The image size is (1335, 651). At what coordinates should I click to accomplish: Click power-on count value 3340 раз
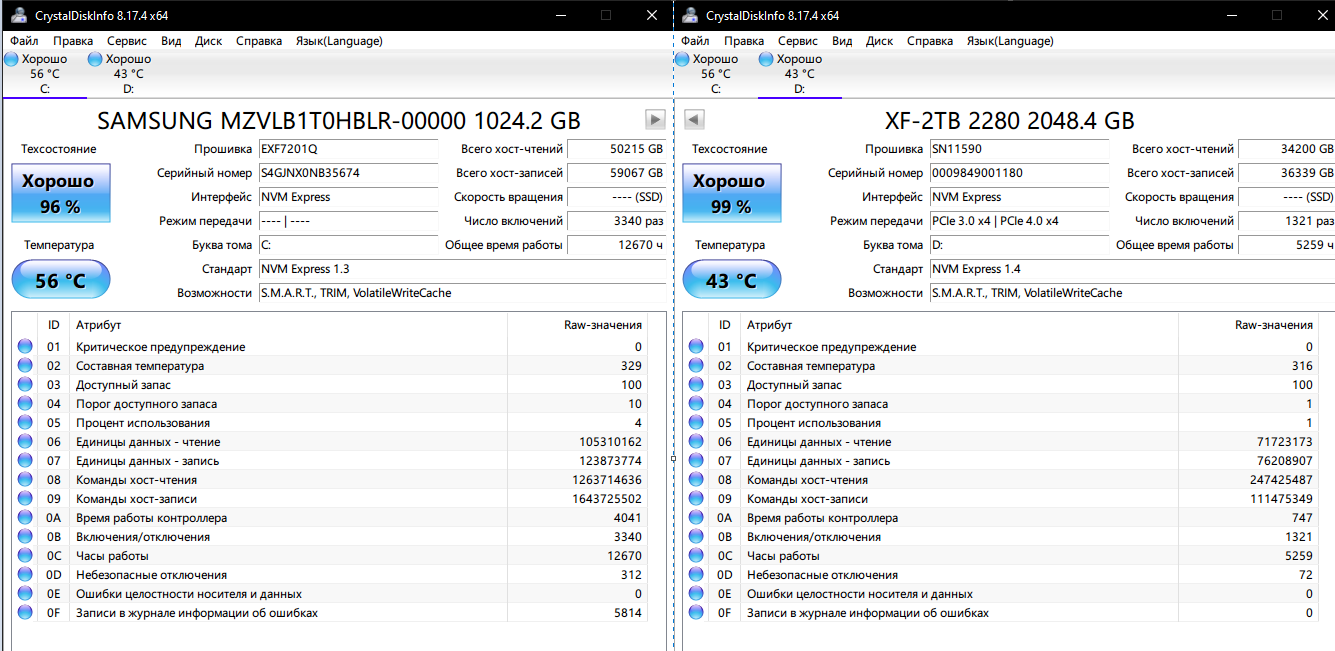click(x=617, y=221)
